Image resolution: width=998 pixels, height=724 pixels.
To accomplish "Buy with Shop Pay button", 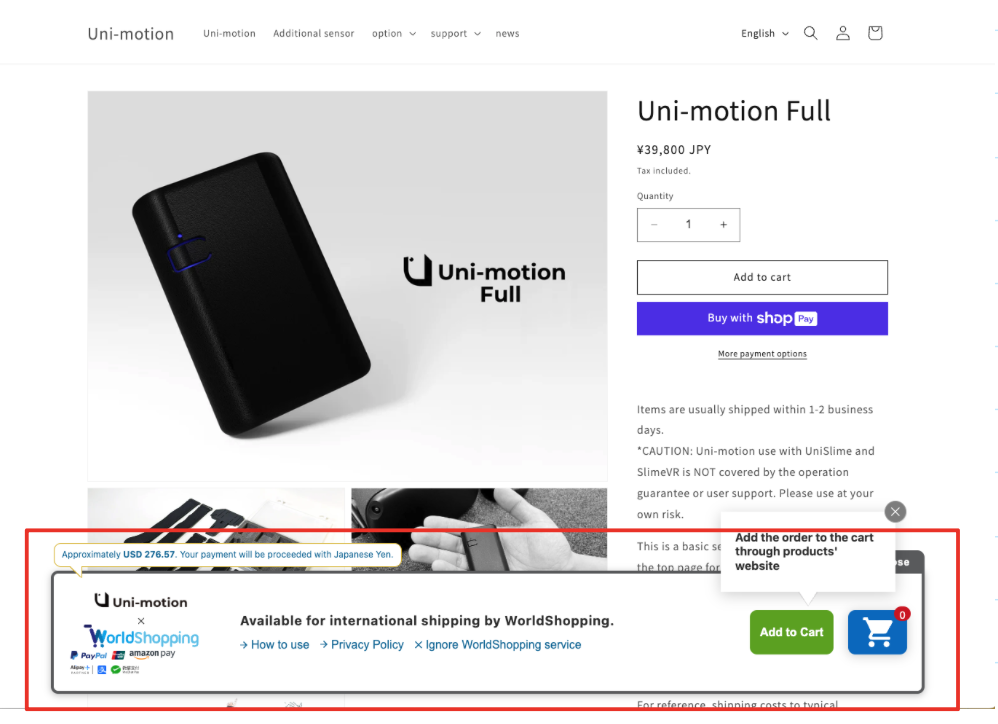I will tap(762, 318).
